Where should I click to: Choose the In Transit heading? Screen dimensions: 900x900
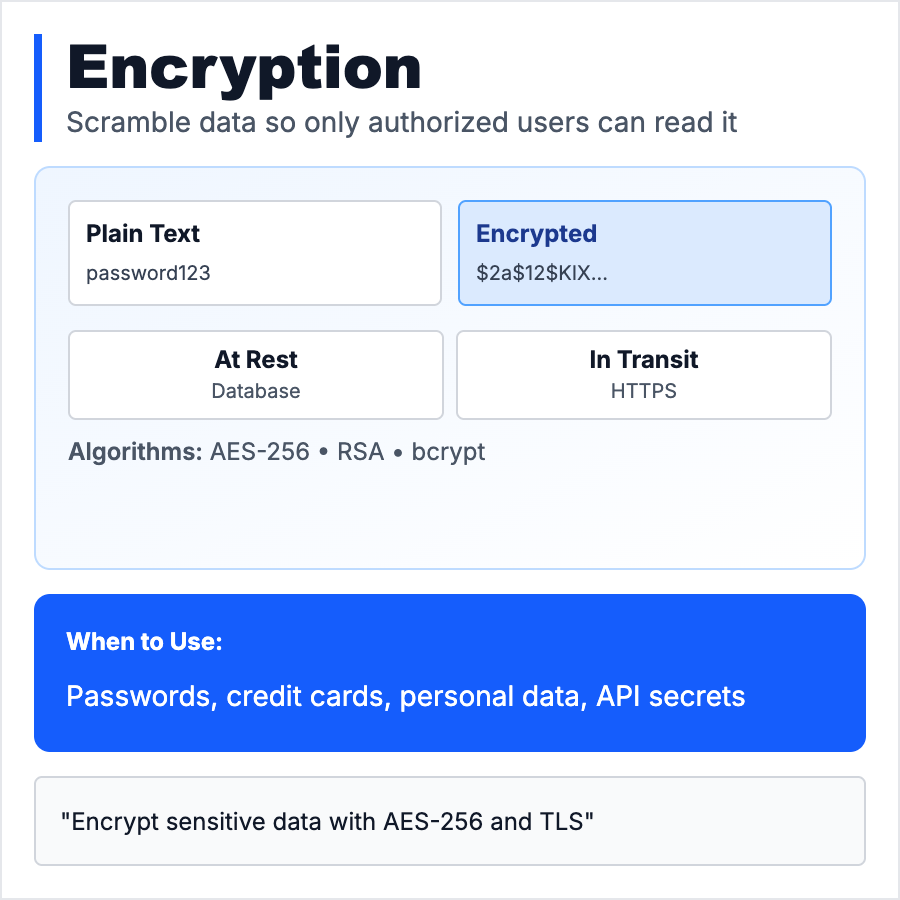point(643,360)
